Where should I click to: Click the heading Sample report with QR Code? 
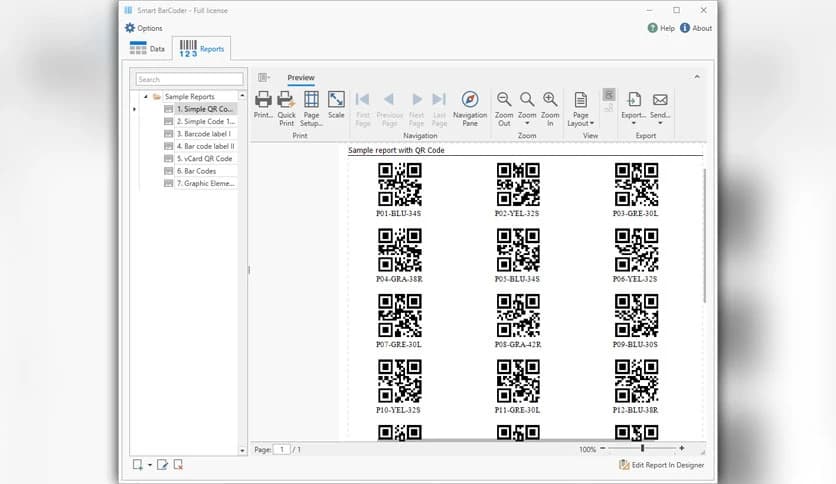click(x=396, y=150)
